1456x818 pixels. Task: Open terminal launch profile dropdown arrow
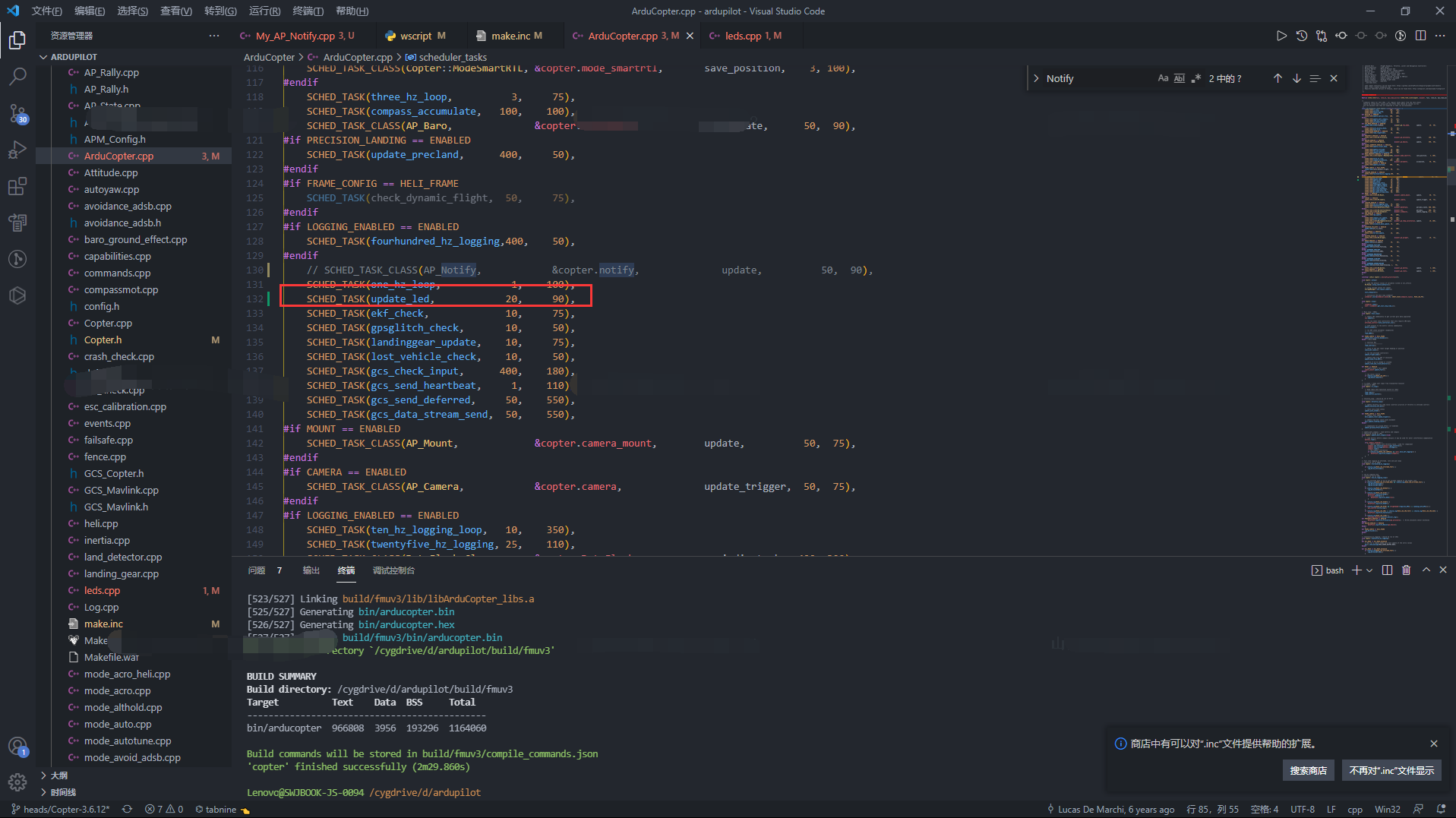[x=1369, y=570]
